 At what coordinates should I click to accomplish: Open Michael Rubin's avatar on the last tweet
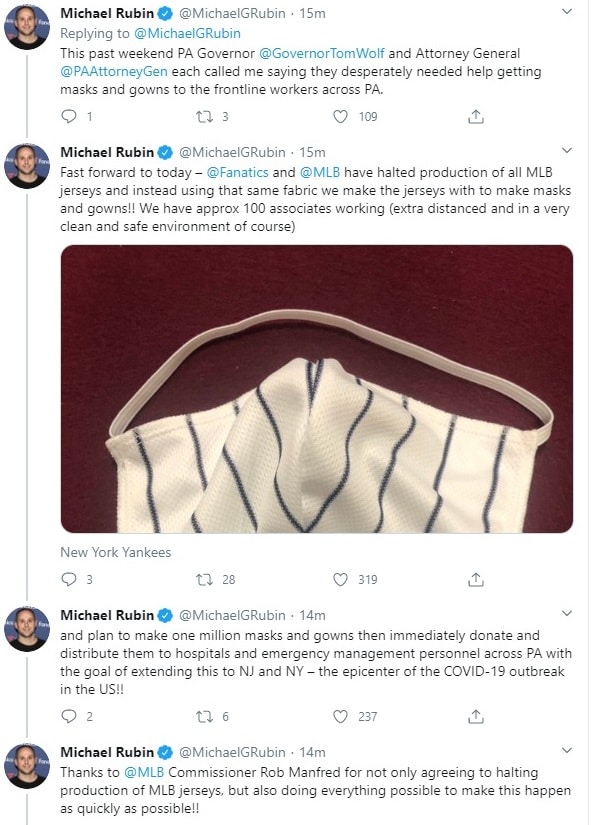pos(27,766)
